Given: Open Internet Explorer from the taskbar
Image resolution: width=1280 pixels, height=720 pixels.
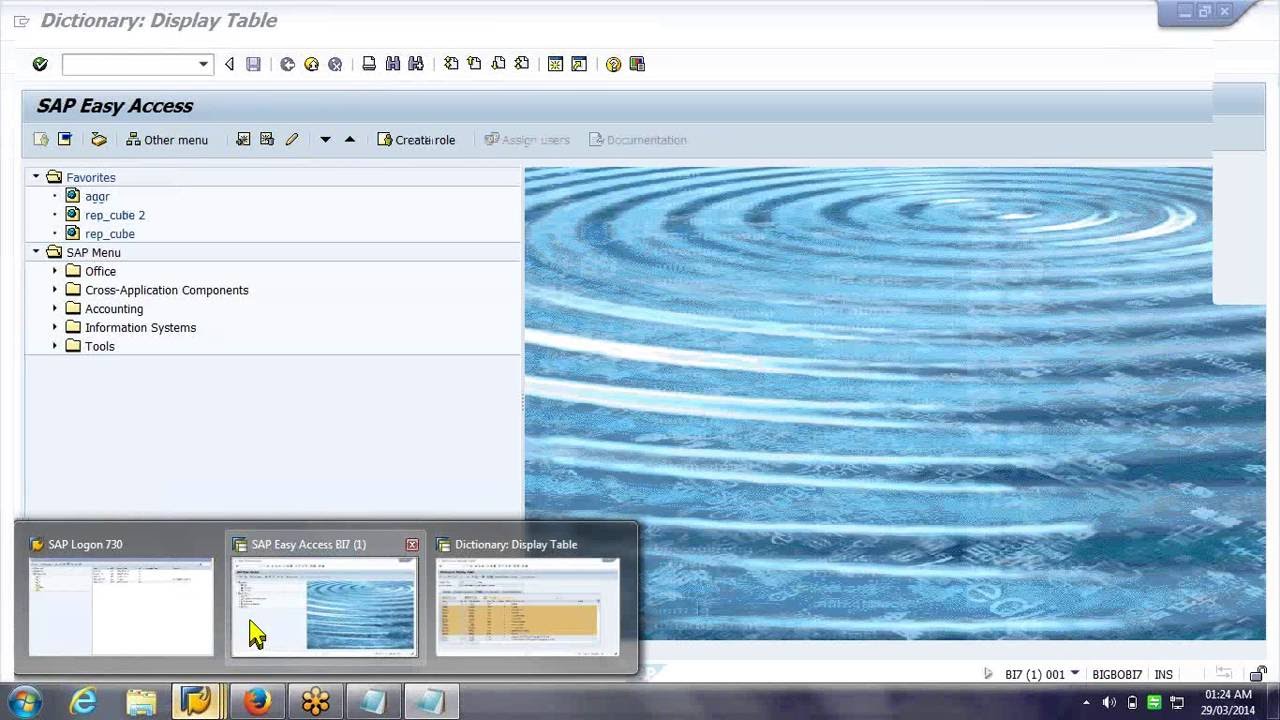Looking at the screenshot, I should click(83, 702).
